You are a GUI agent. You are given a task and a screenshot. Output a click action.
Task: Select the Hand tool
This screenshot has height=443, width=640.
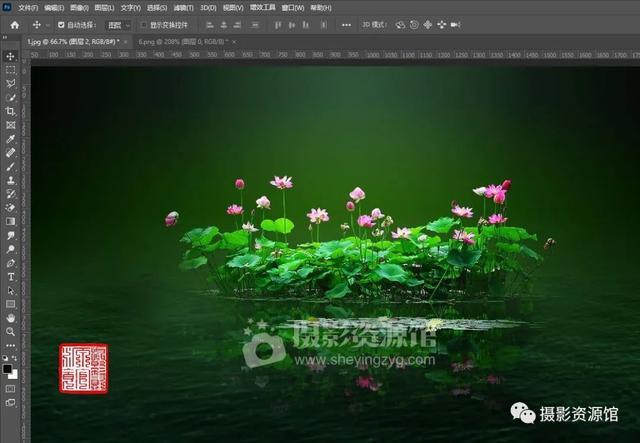(x=11, y=318)
